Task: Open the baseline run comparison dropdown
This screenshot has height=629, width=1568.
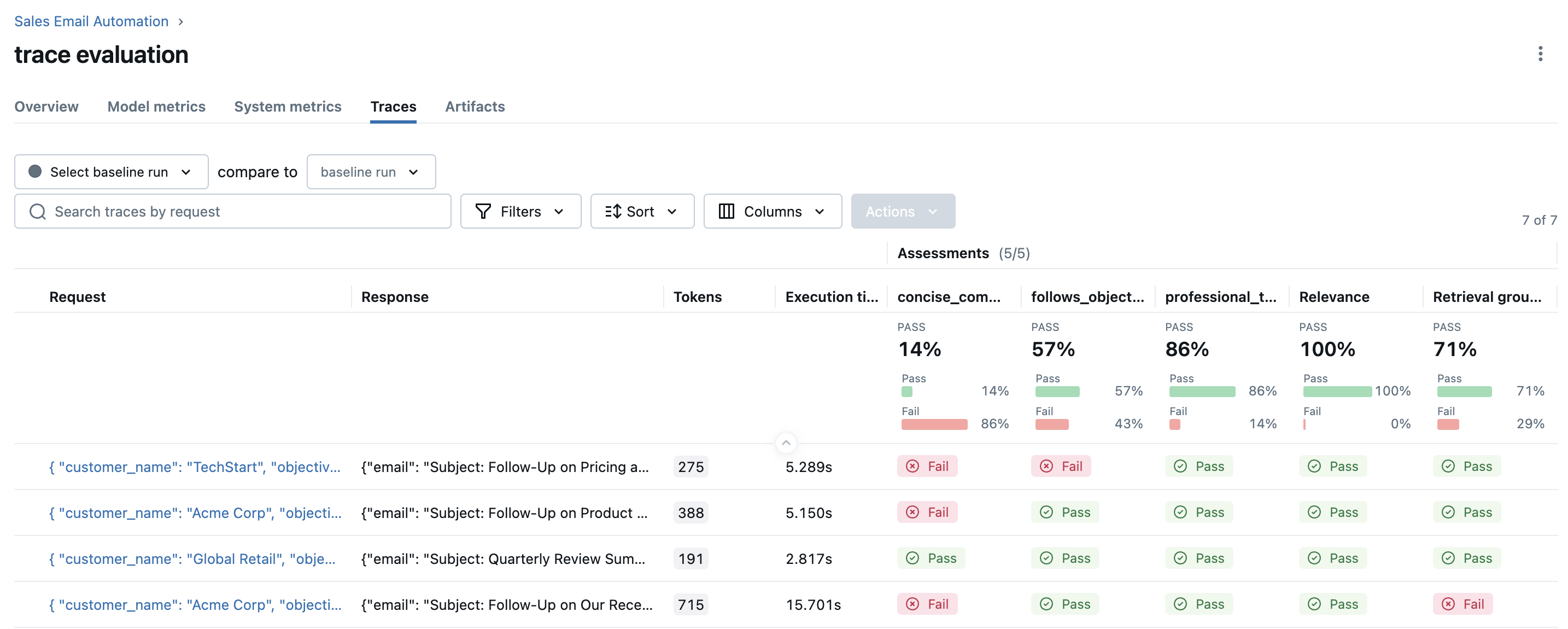Action: (371, 172)
